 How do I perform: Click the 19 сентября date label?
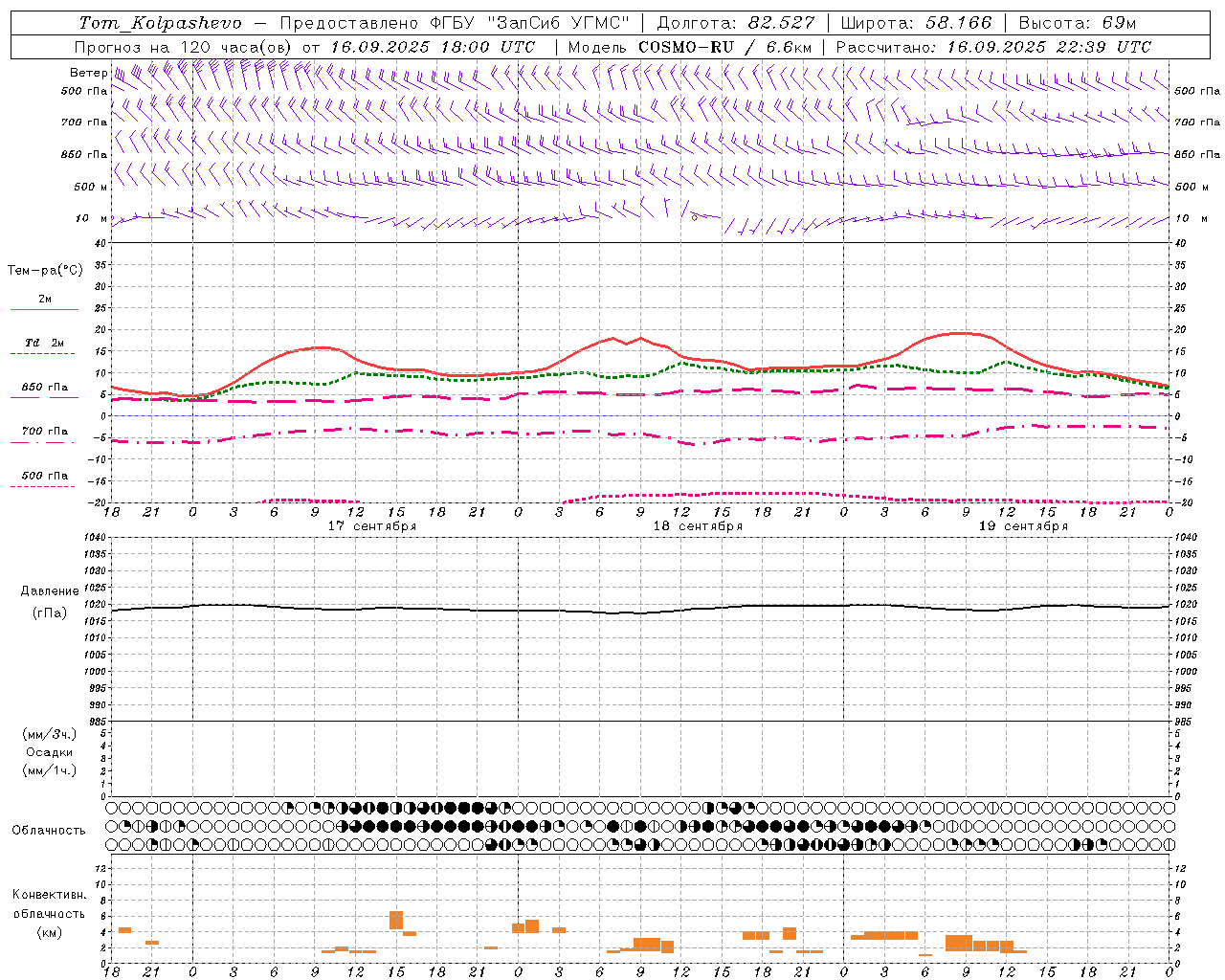(1023, 526)
